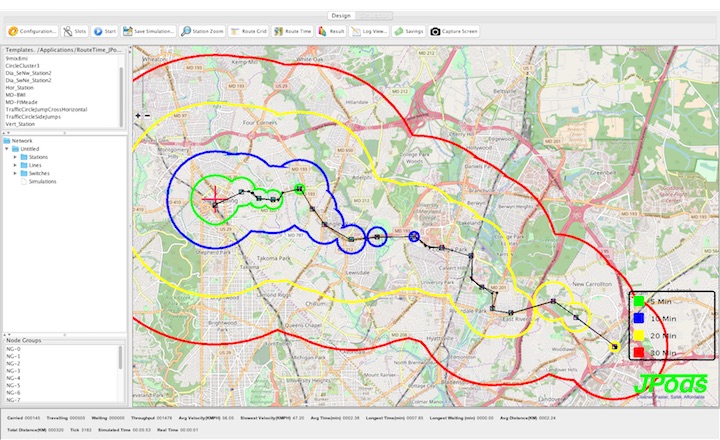Click the map zoom in plus button
Image resolution: width=720 pixels, height=440 pixels.
(x=137, y=115)
